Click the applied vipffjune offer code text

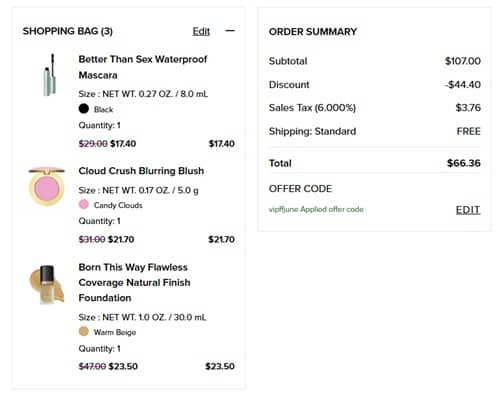click(316, 209)
